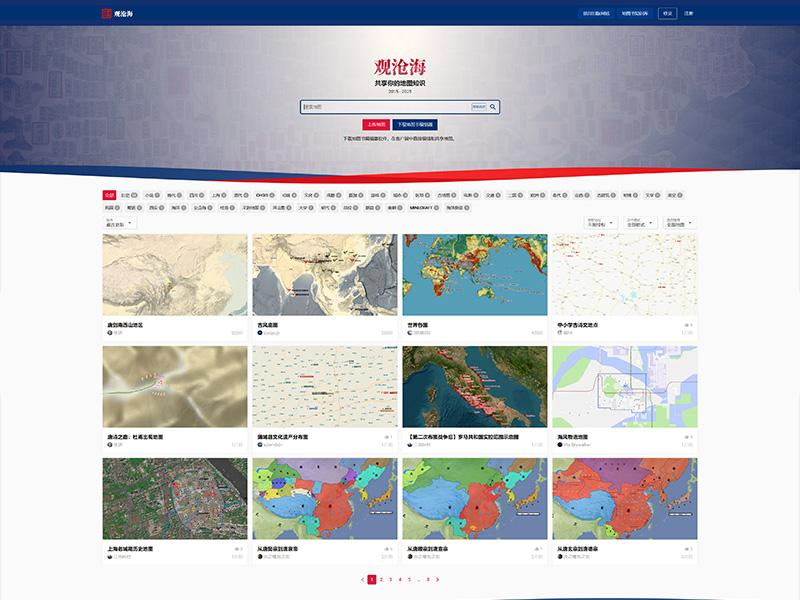Screen dimensions: 800x600
Task: Open the second navigation item in the top bar
Action: 635,12
